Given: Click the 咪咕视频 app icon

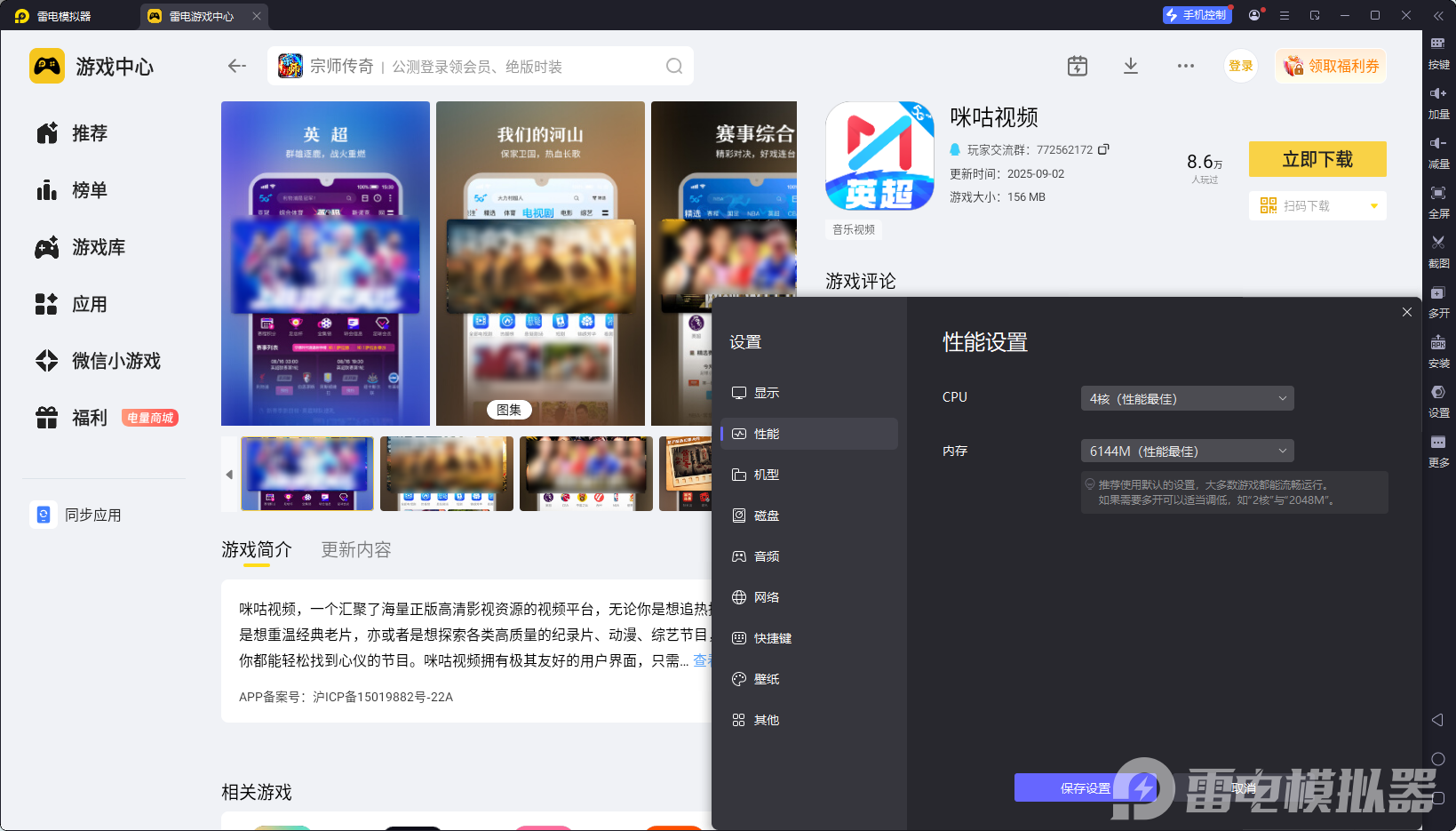Looking at the screenshot, I should (879, 156).
